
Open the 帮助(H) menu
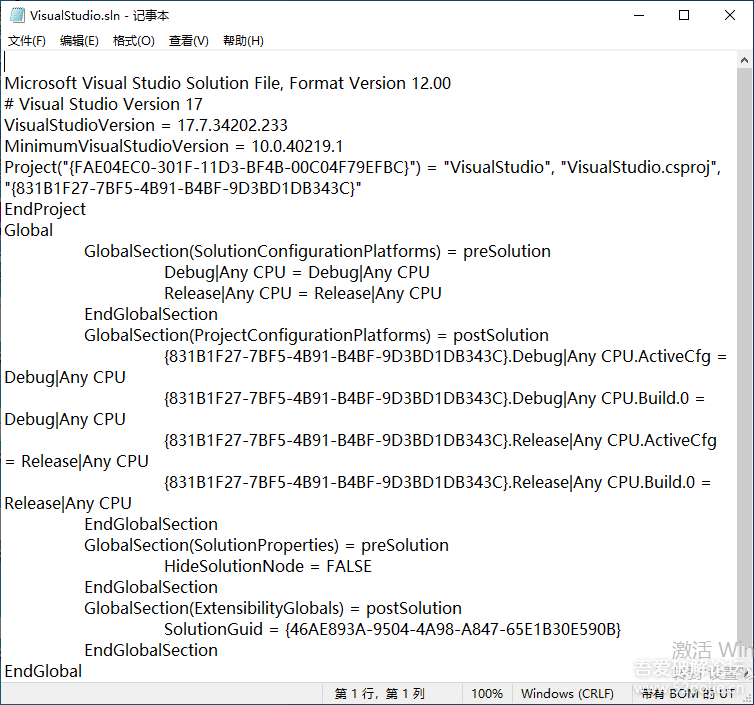(243, 41)
